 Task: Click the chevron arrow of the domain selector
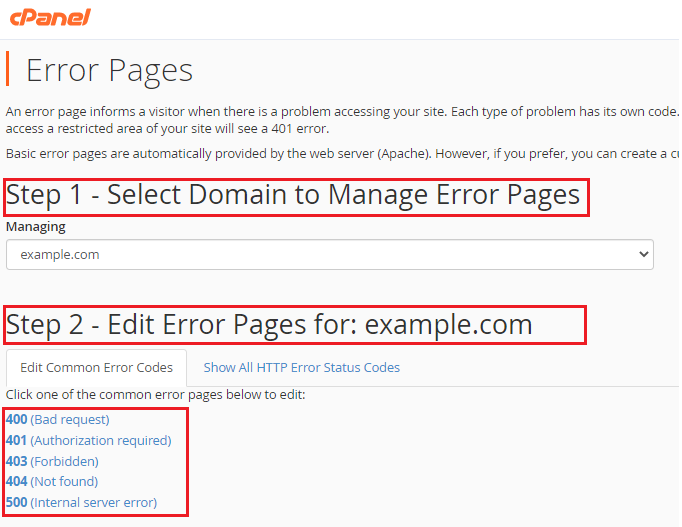click(x=641, y=255)
